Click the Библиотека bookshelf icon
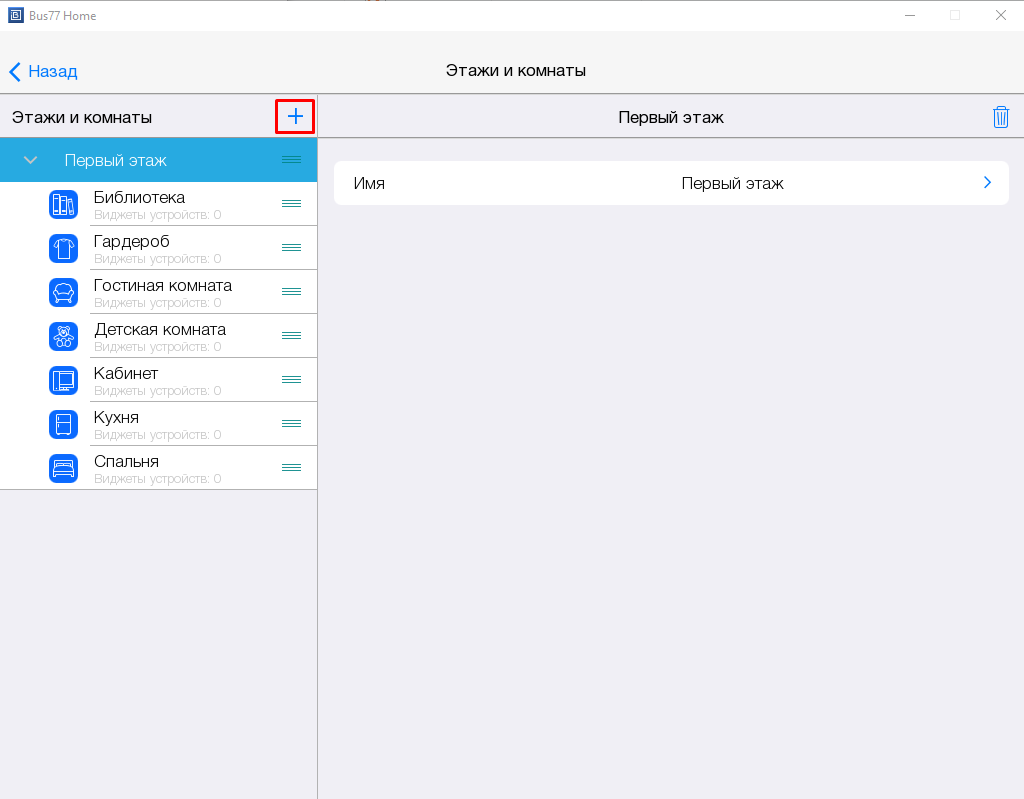This screenshot has width=1024, height=799. point(63,204)
